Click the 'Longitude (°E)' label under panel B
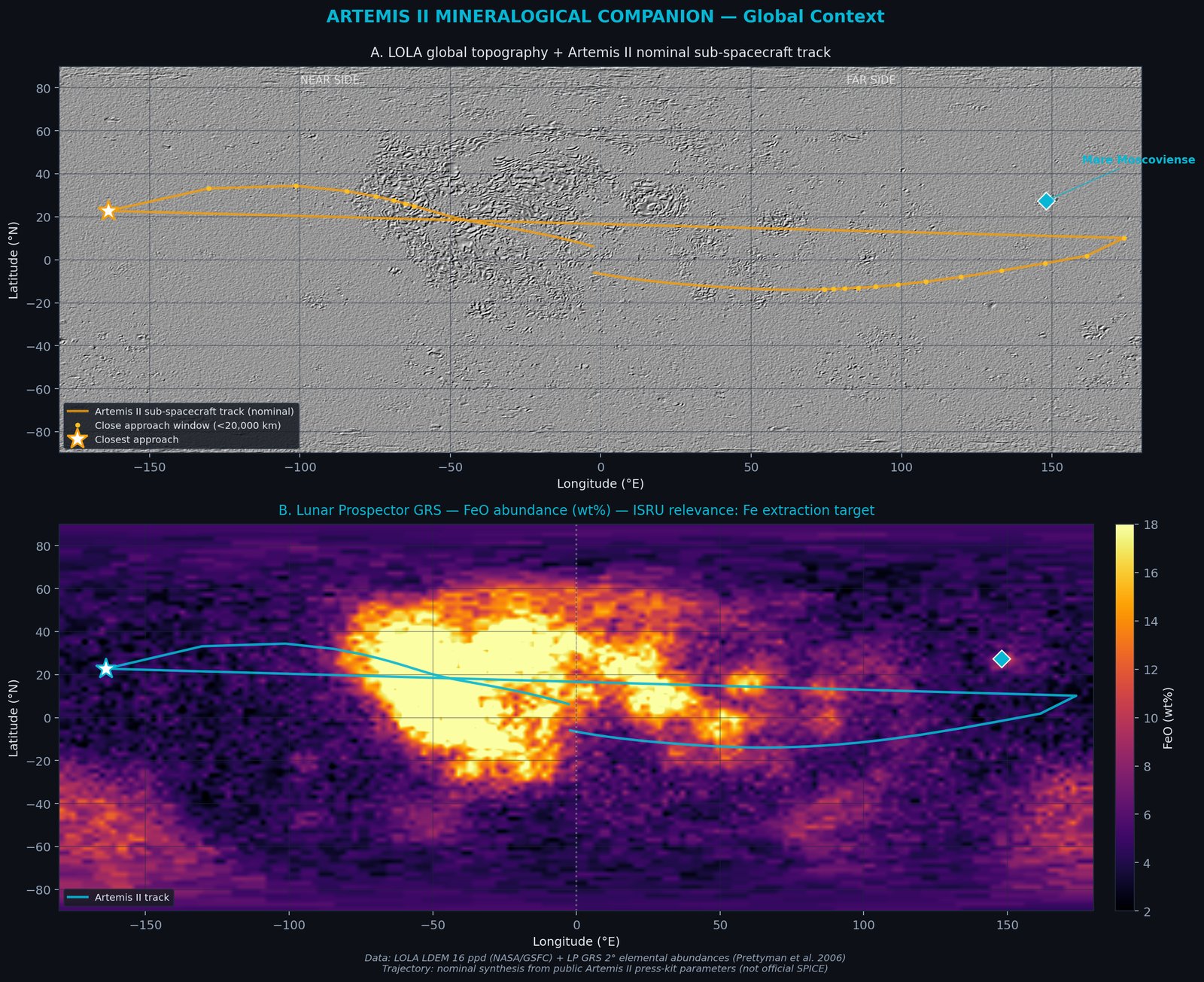Image resolution: width=1204 pixels, height=982 pixels. point(576,941)
